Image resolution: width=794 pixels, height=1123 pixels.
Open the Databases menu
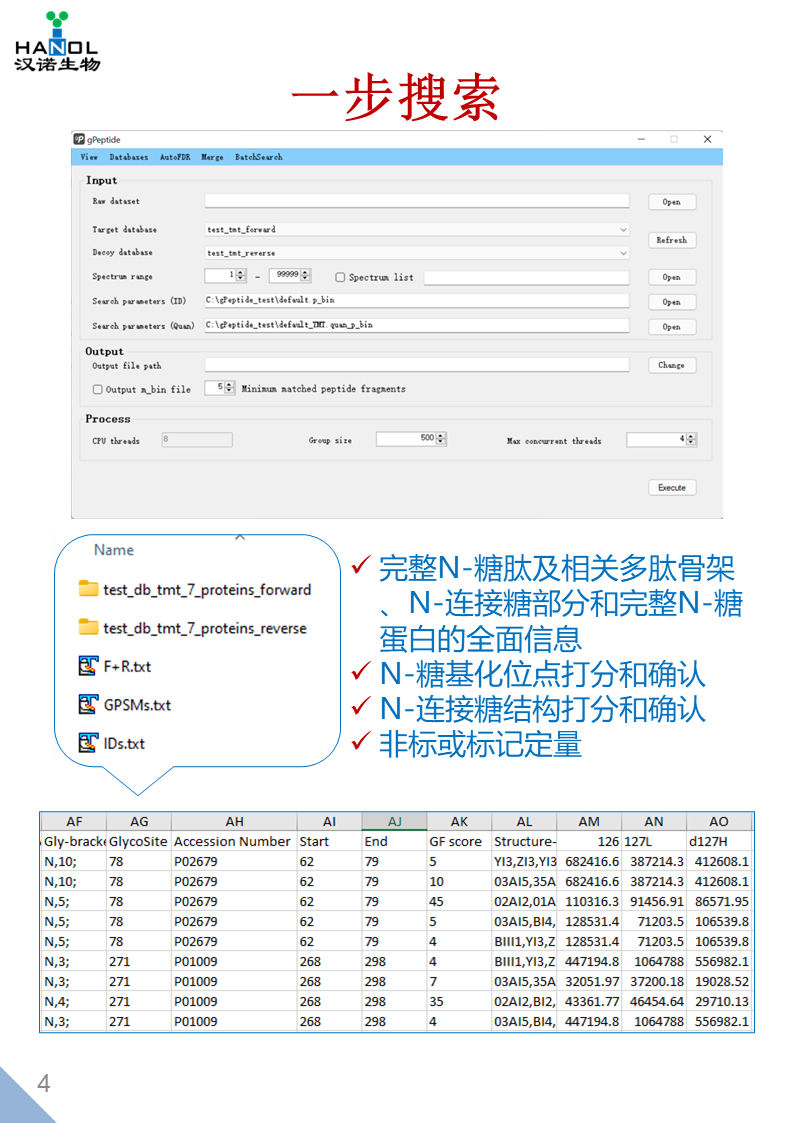pyautogui.click(x=129, y=157)
